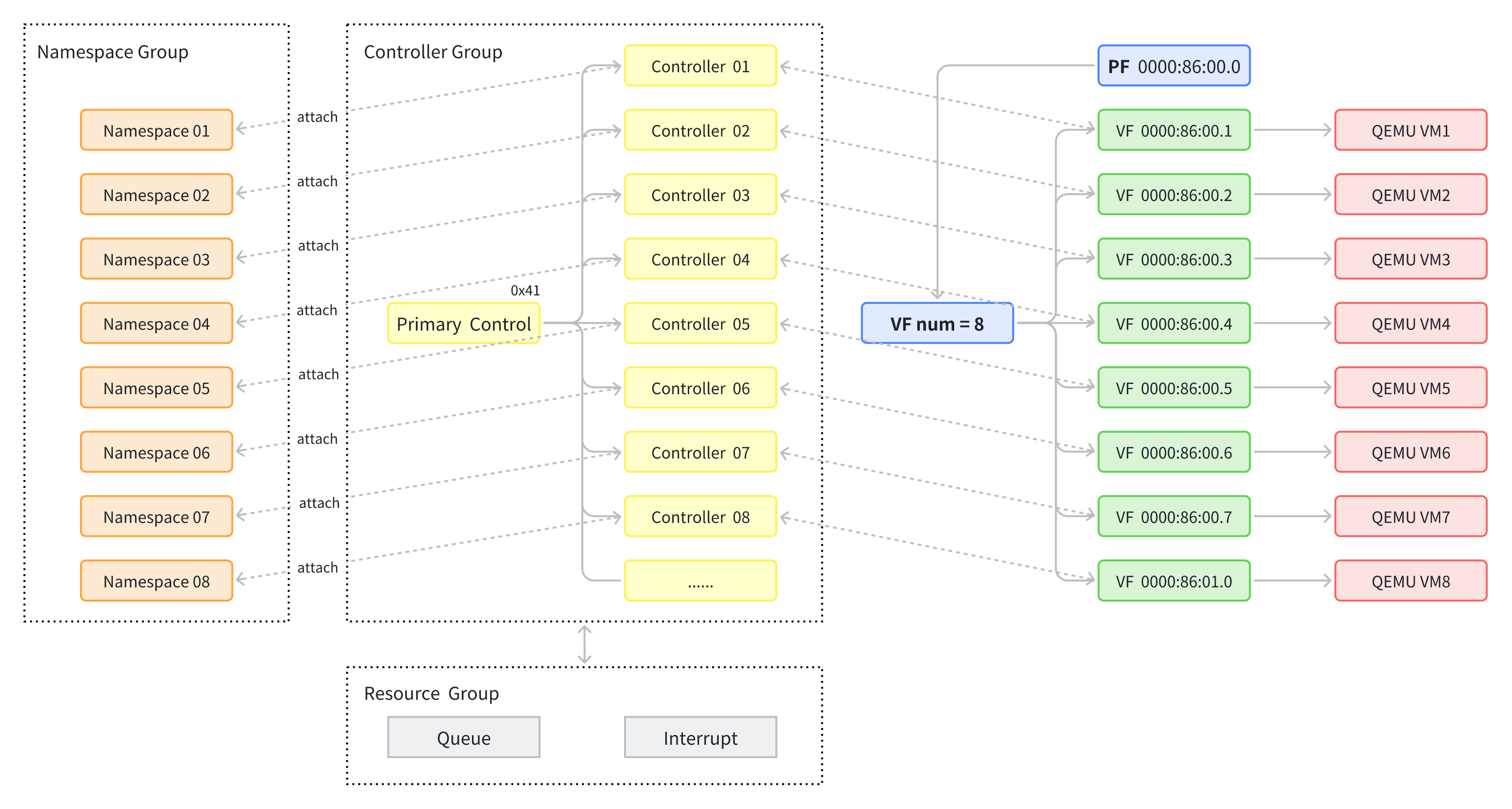
Task: Select the Namespace 05 node
Action: 156,388
